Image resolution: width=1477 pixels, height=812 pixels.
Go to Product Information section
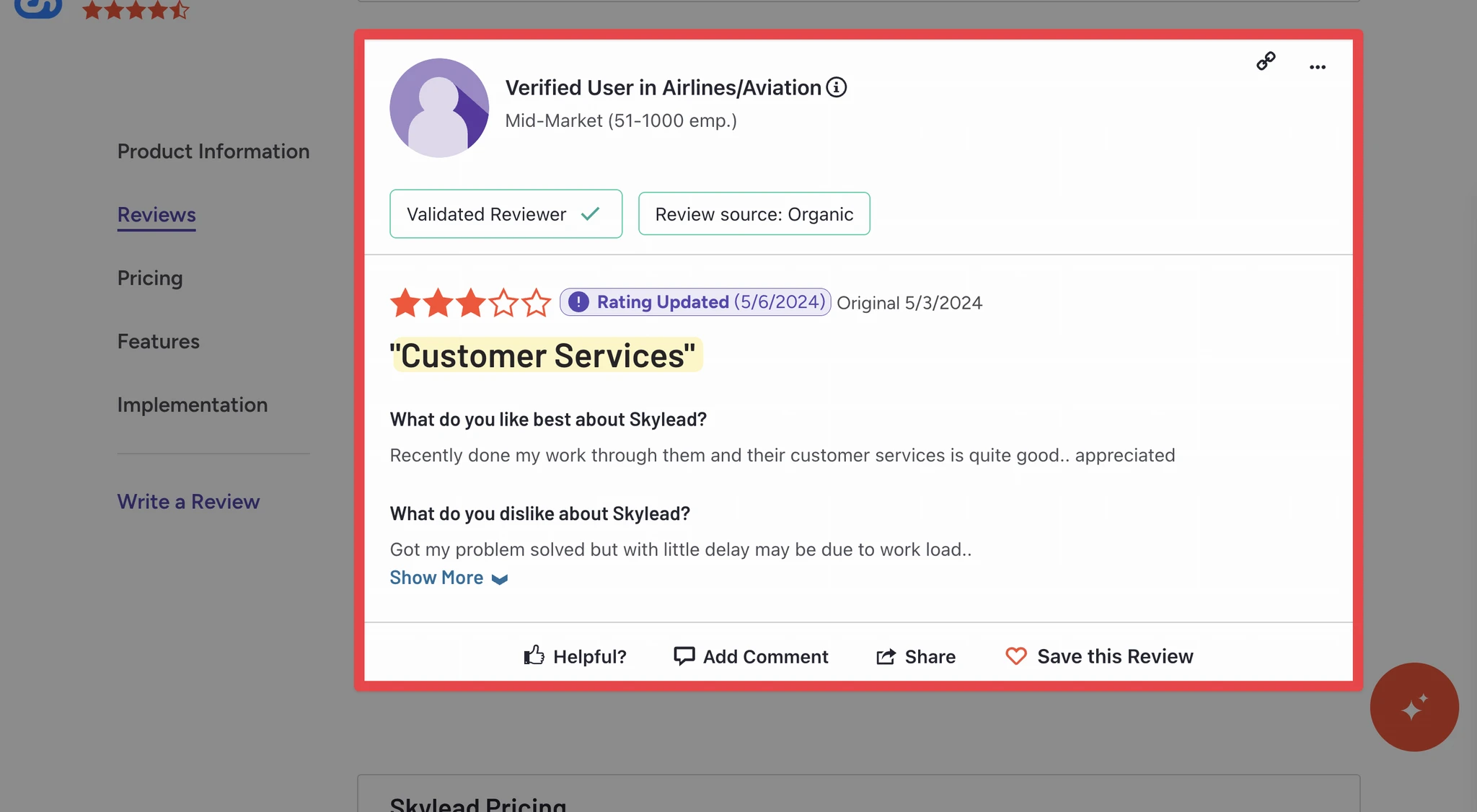pyautogui.click(x=213, y=151)
